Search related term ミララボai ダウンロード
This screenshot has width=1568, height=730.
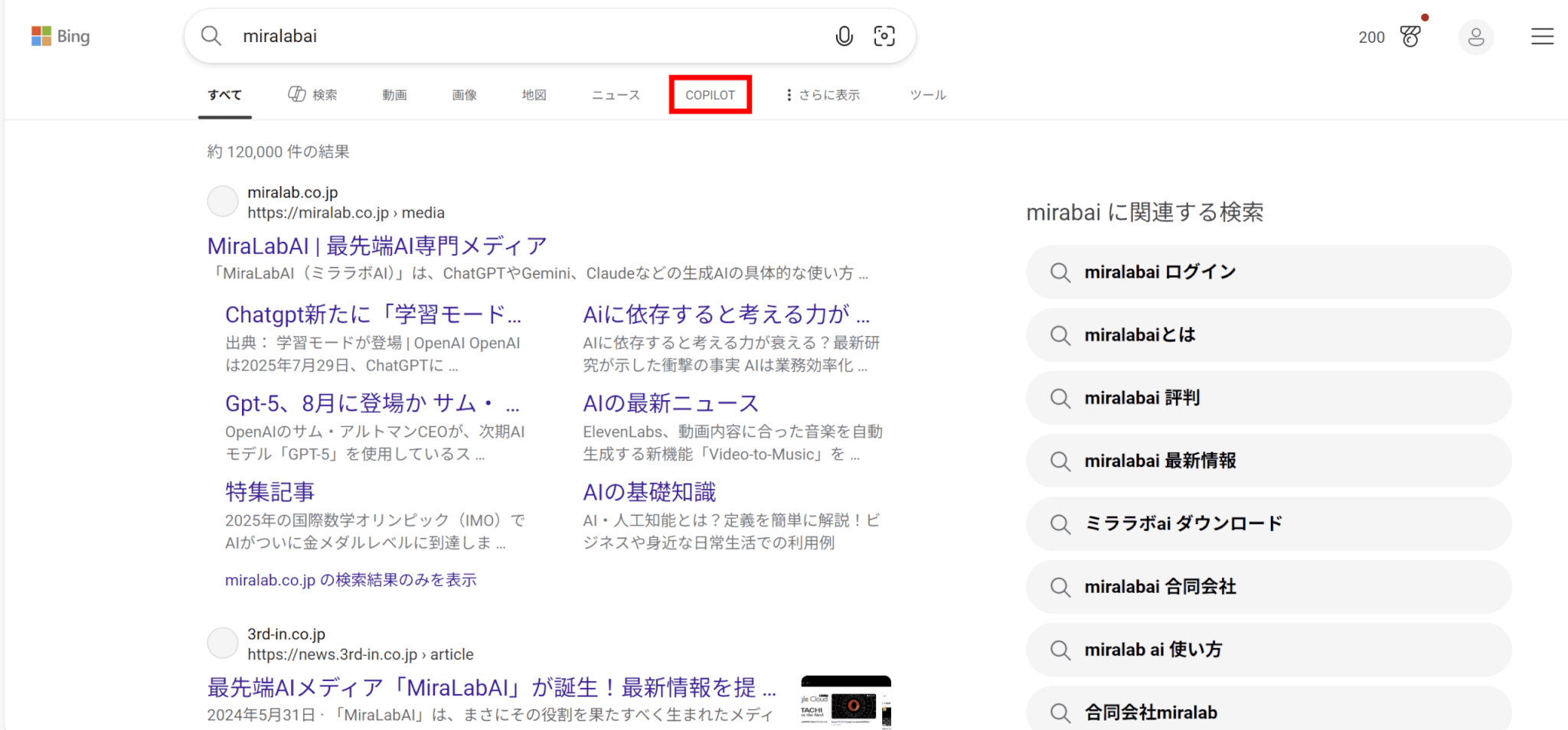point(1269,523)
